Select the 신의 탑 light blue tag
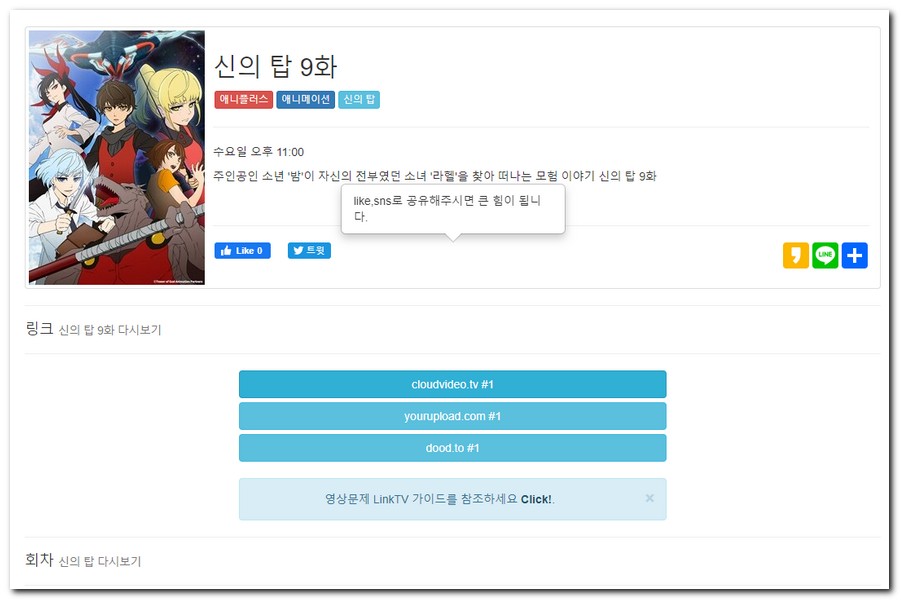The image size is (901, 600). pyautogui.click(x=359, y=99)
